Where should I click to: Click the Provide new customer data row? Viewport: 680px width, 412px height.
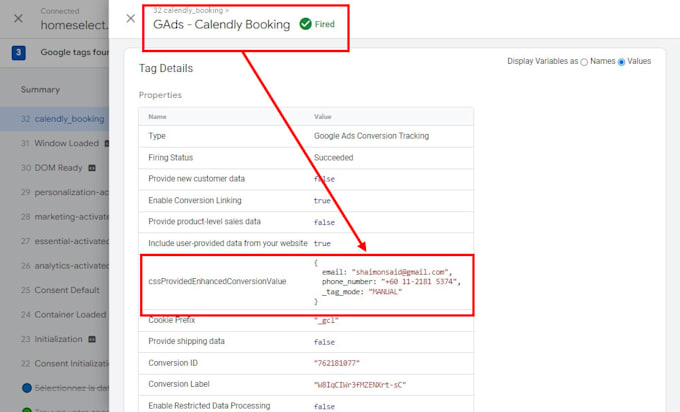tap(306, 179)
